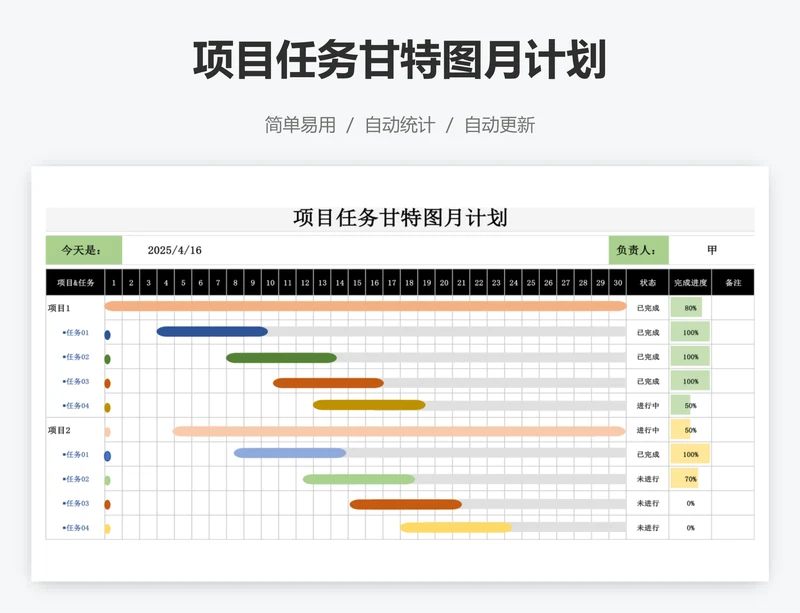Click the 70% progress cell of 项目2 任务02

(x=690, y=479)
